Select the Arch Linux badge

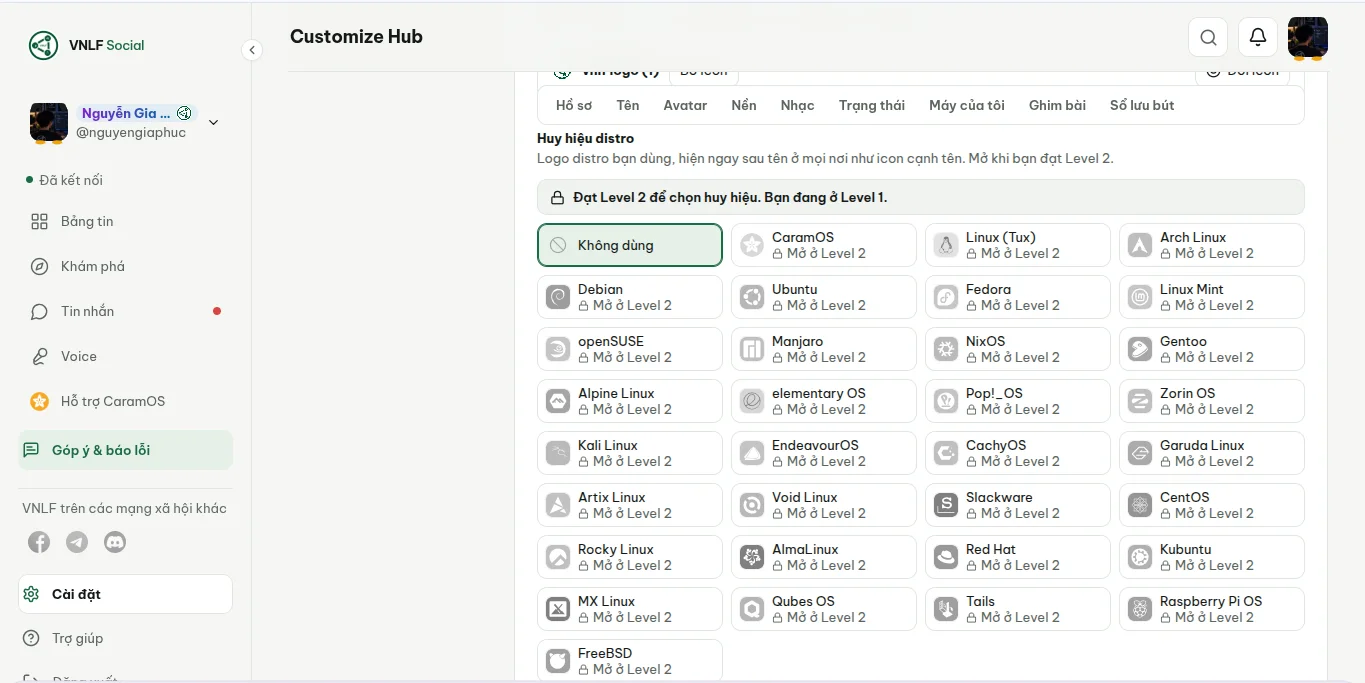pyautogui.click(x=1212, y=245)
